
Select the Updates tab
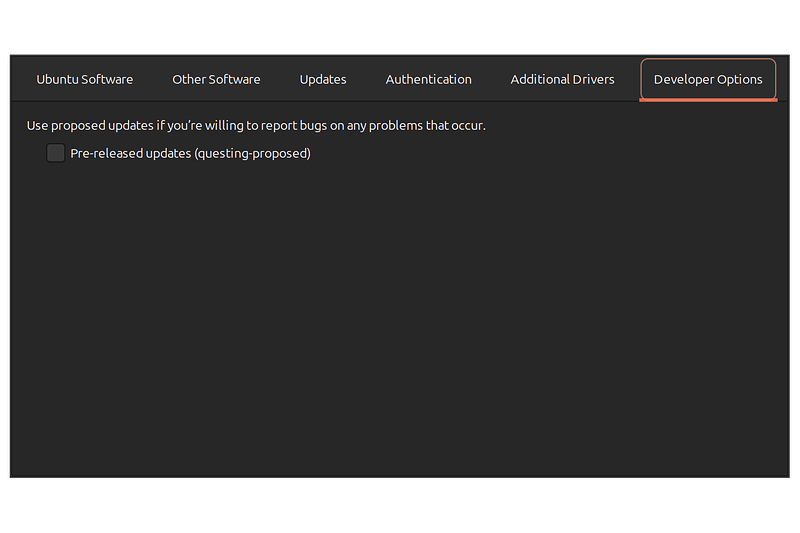tap(323, 80)
